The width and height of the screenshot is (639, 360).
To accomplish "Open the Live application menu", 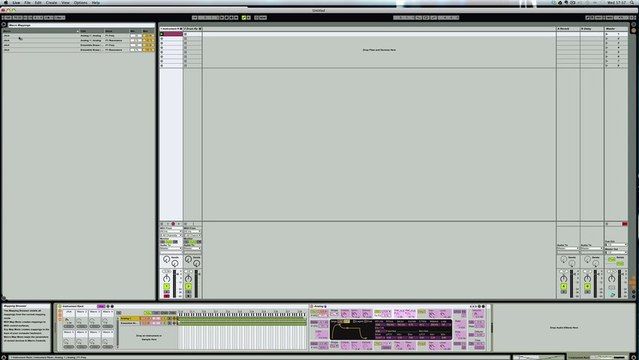I will click(x=16, y=2).
